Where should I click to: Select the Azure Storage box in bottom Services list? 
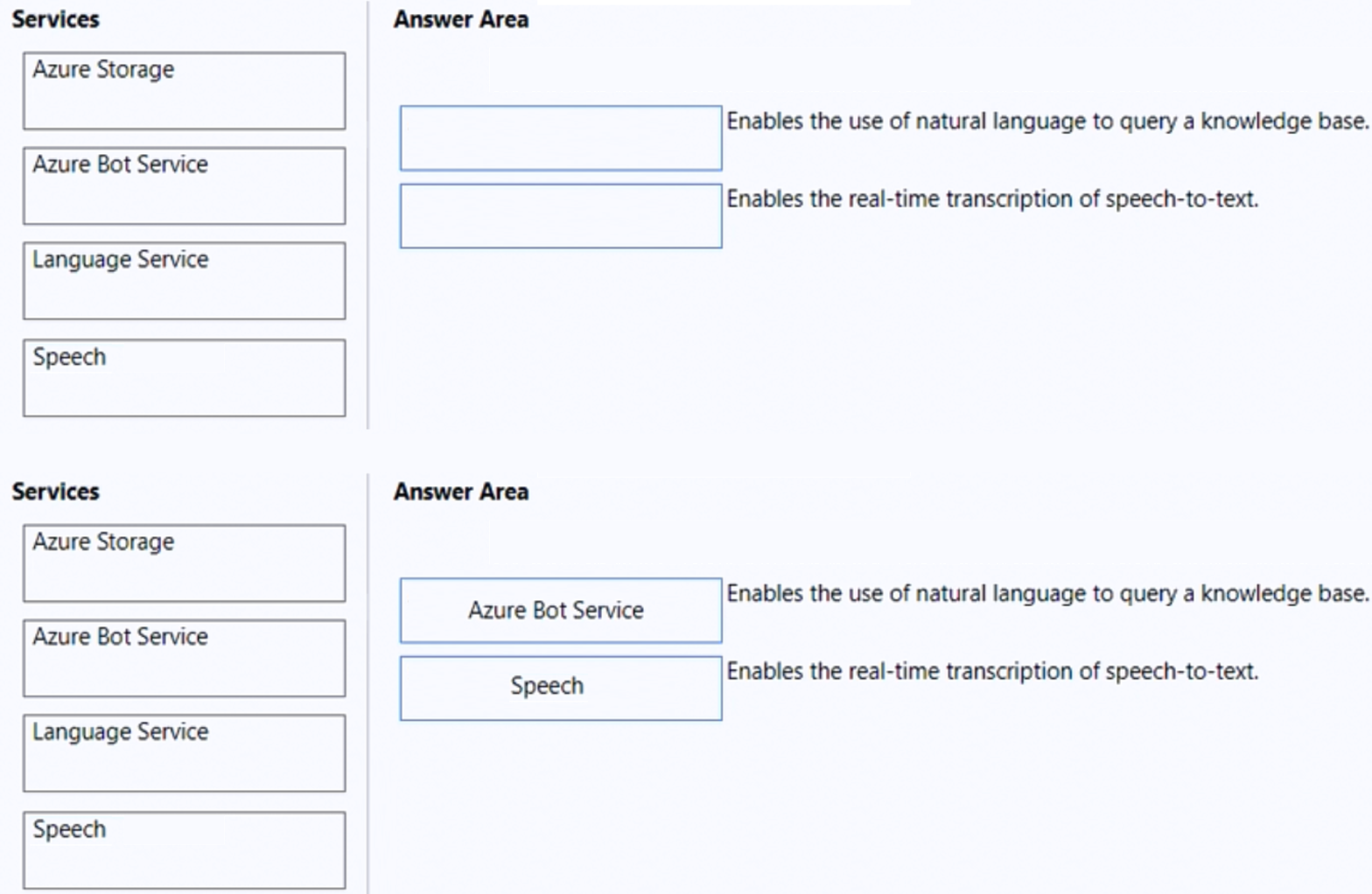(x=184, y=562)
